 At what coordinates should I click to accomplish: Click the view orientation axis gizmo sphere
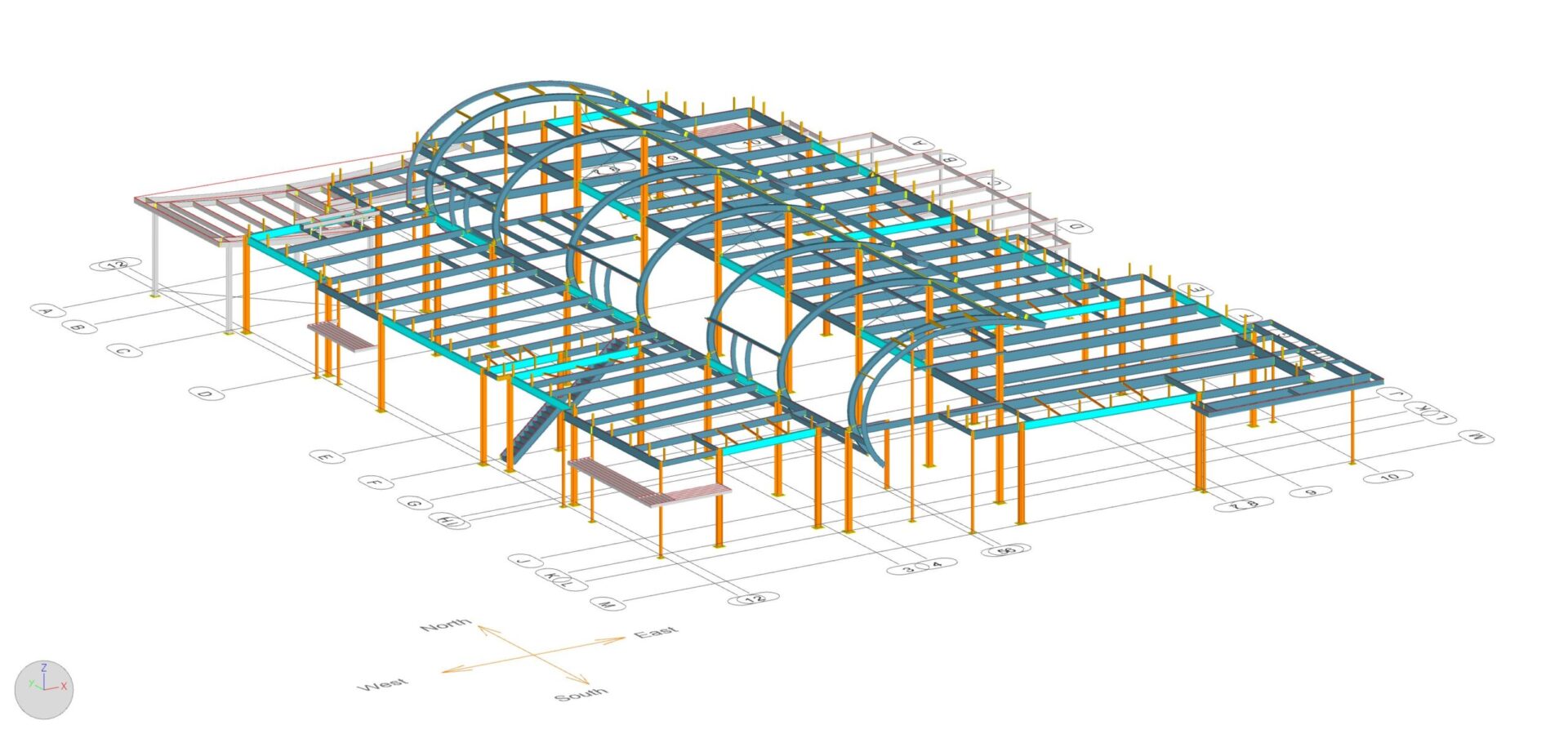tap(44, 690)
